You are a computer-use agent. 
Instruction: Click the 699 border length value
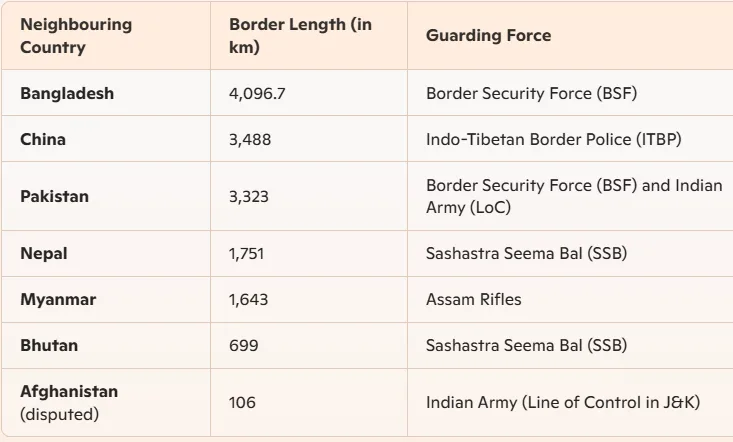click(243, 345)
